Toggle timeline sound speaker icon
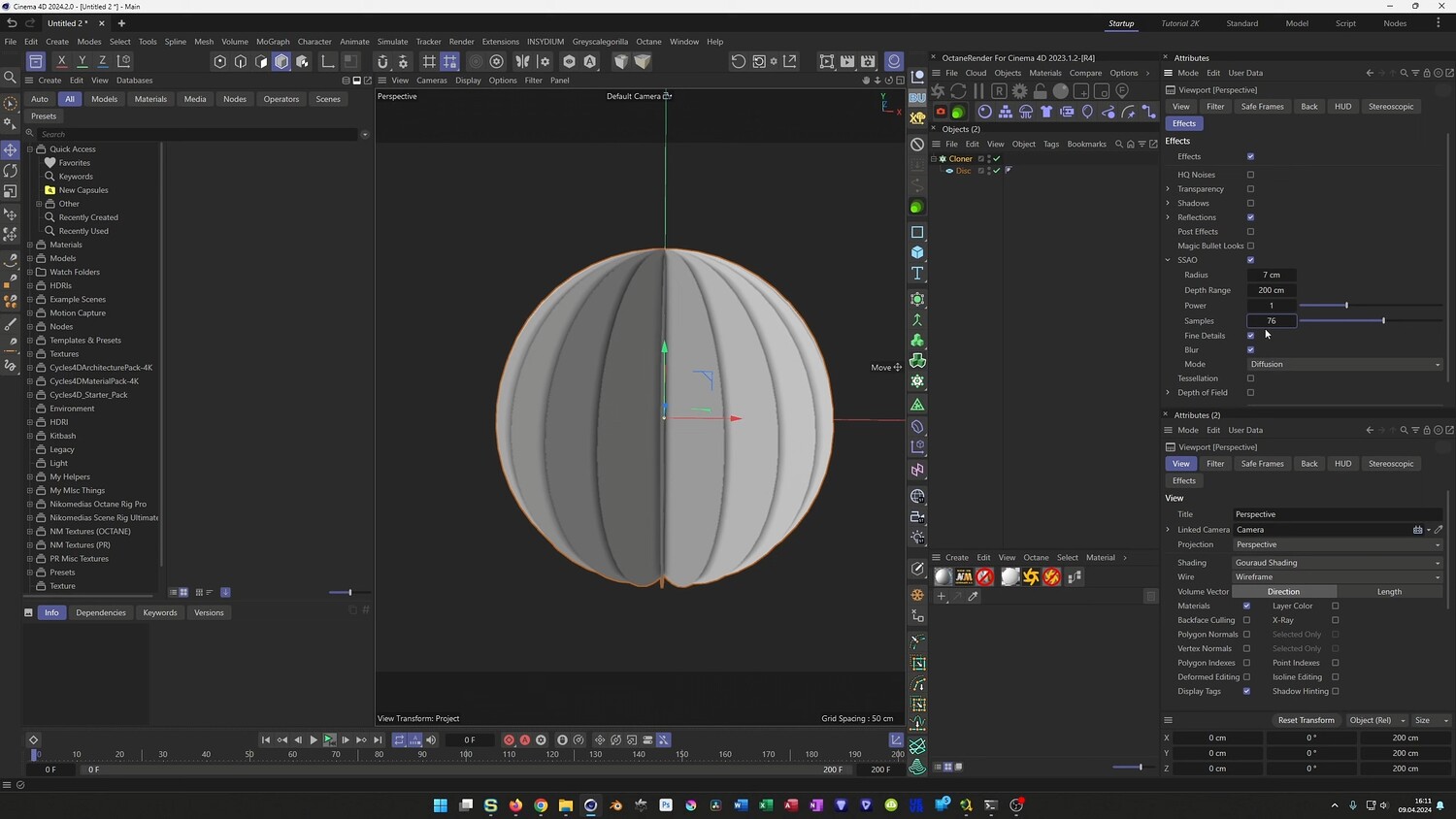The image size is (1456, 819). 431,740
